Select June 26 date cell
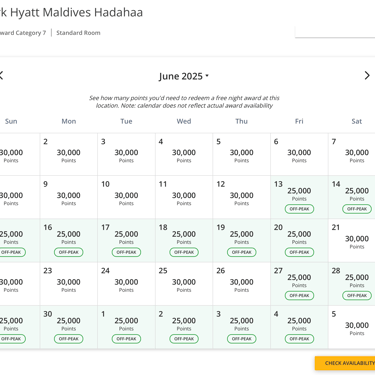The height and width of the screenshot is (375, 375). tap(242, 284)
